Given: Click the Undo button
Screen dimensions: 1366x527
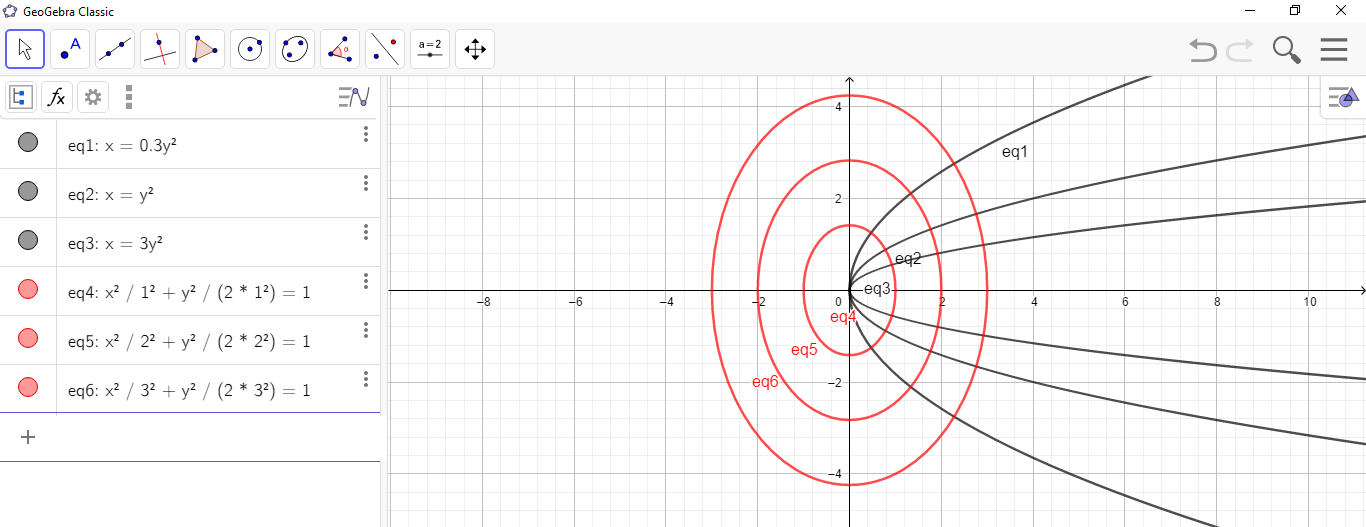Looking at the screenshot, I should [x=1203, y=49].
